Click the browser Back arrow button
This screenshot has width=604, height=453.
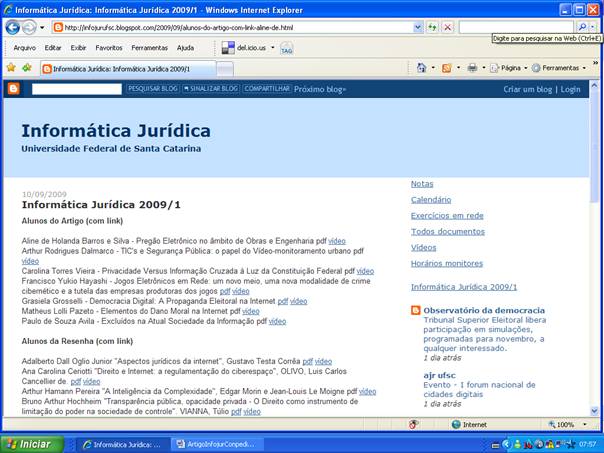[13, 28]
